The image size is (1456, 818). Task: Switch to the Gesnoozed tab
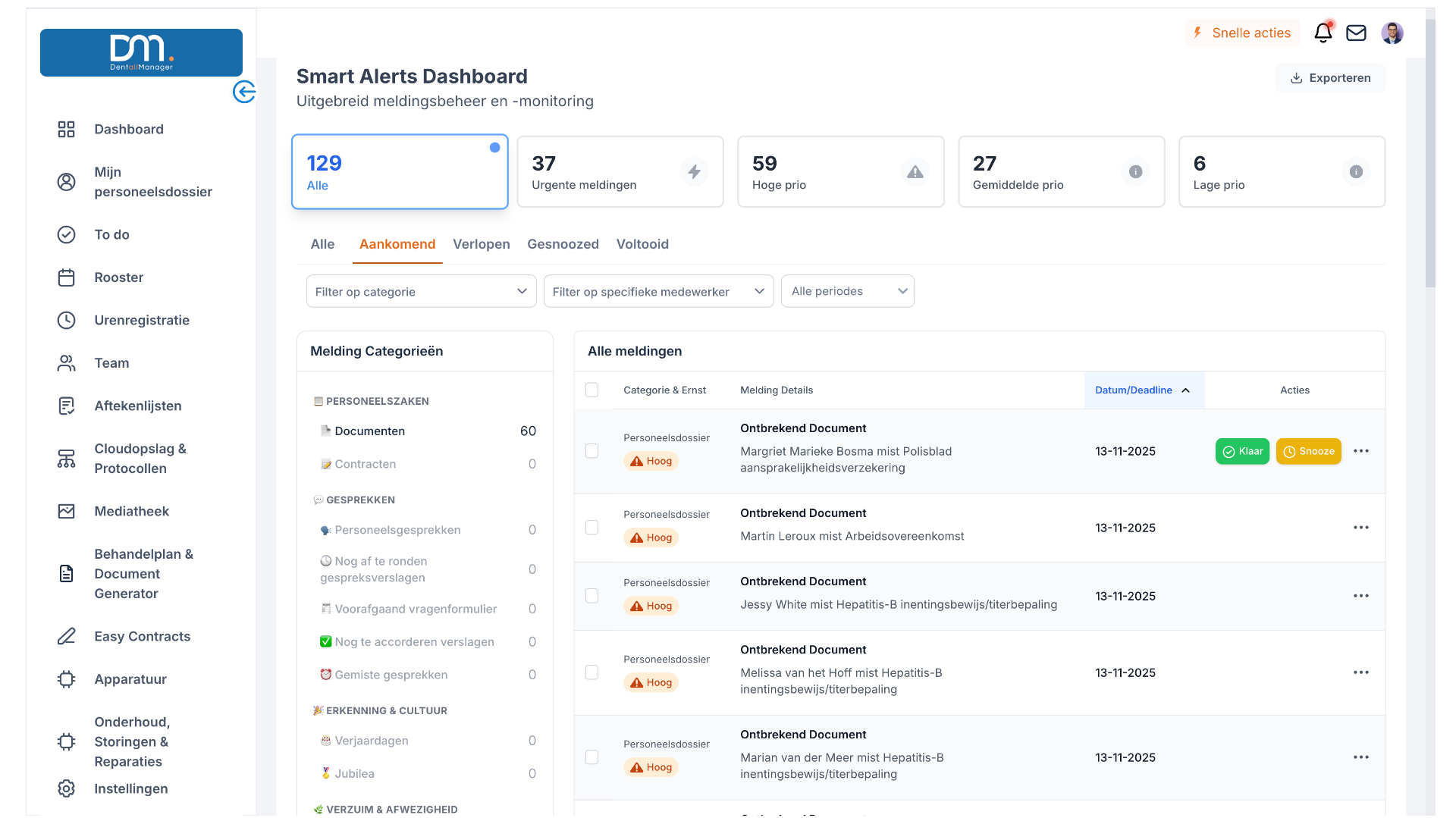point(563,244)
